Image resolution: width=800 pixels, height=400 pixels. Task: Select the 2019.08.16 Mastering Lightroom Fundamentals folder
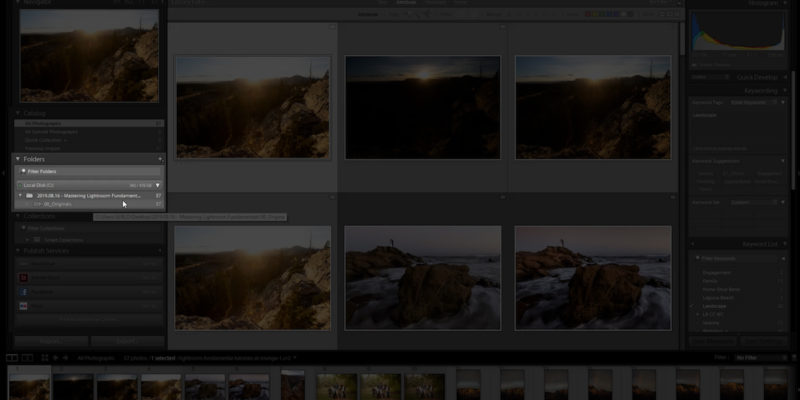coord(89,195)
